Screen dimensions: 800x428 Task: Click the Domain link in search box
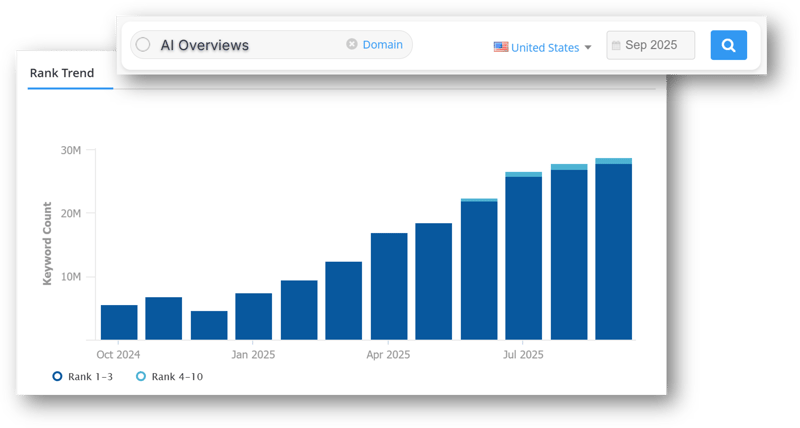[382, 45]
